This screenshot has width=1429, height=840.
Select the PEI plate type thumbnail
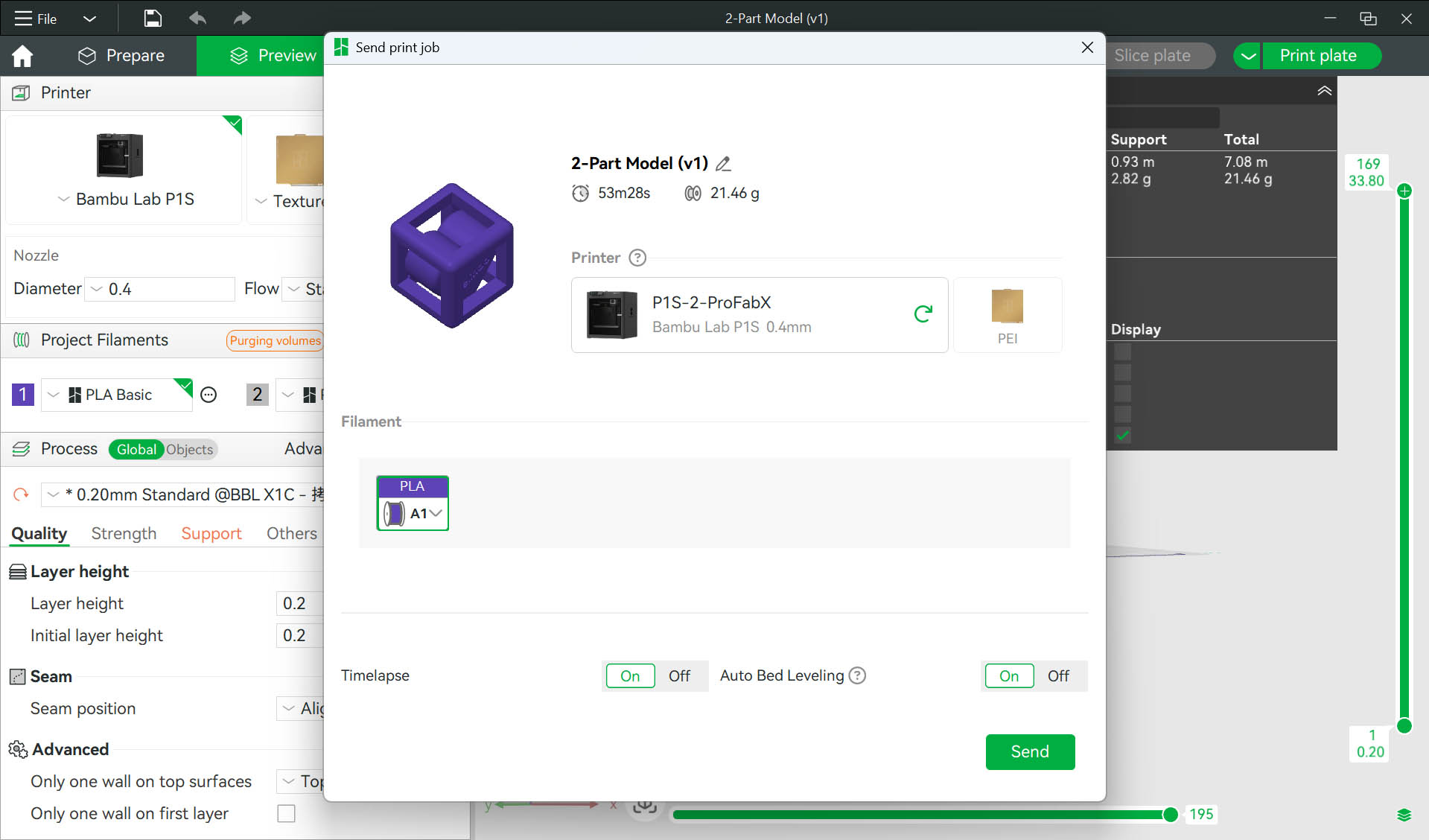(x=1008, y=315)
